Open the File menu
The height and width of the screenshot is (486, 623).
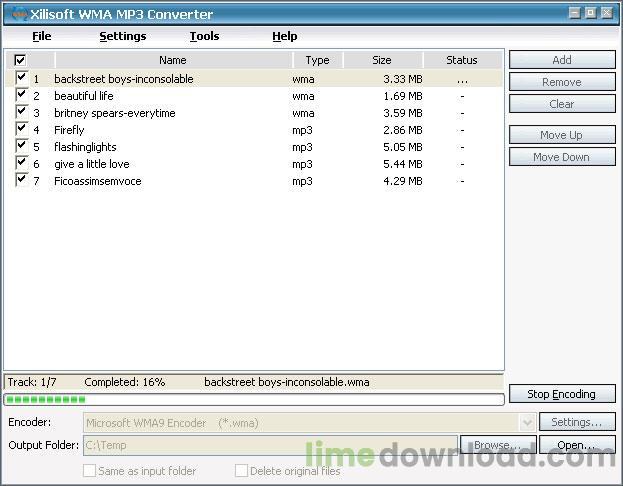[42, 36]
